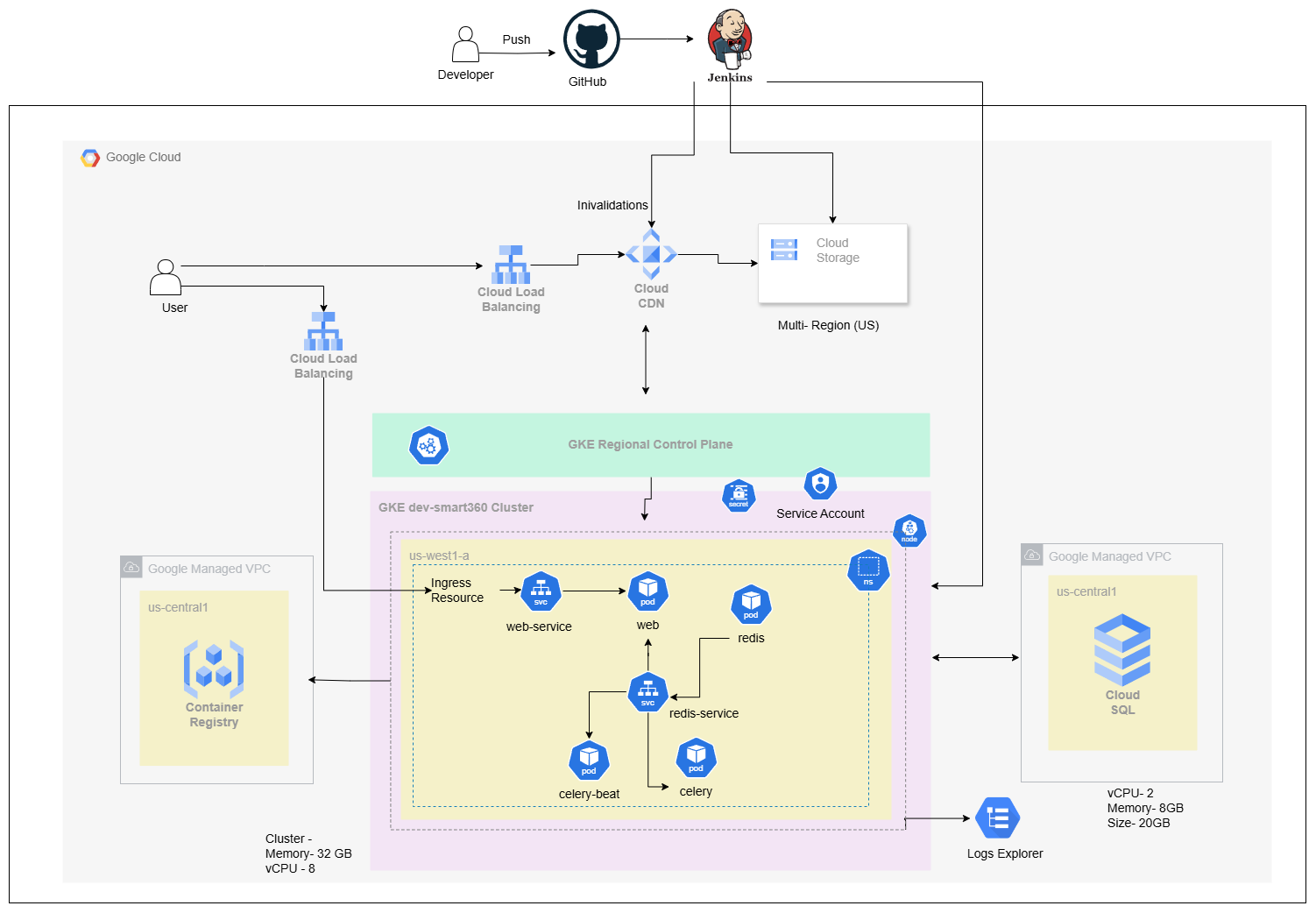Select the Cloud Storage icon
This screenshot has width=1316, height=913.
point(784,250)
